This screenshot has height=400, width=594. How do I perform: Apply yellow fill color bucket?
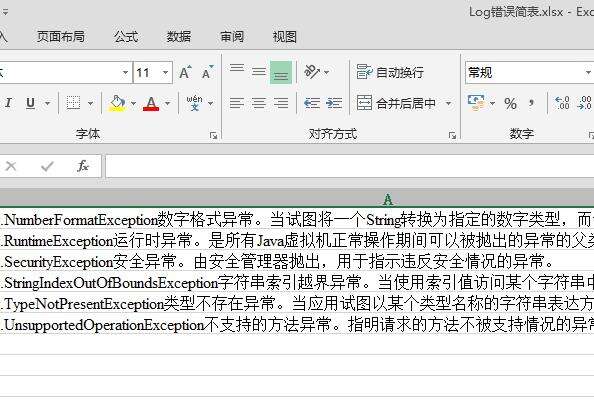[x=117, y=103]
